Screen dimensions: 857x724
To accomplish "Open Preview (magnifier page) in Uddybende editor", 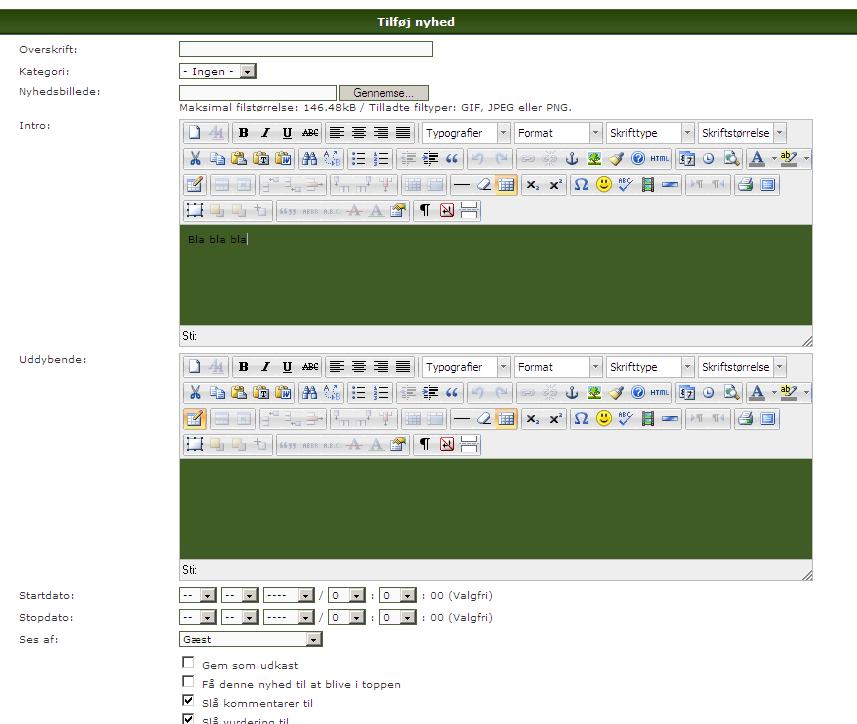I will tap(731, 392).
